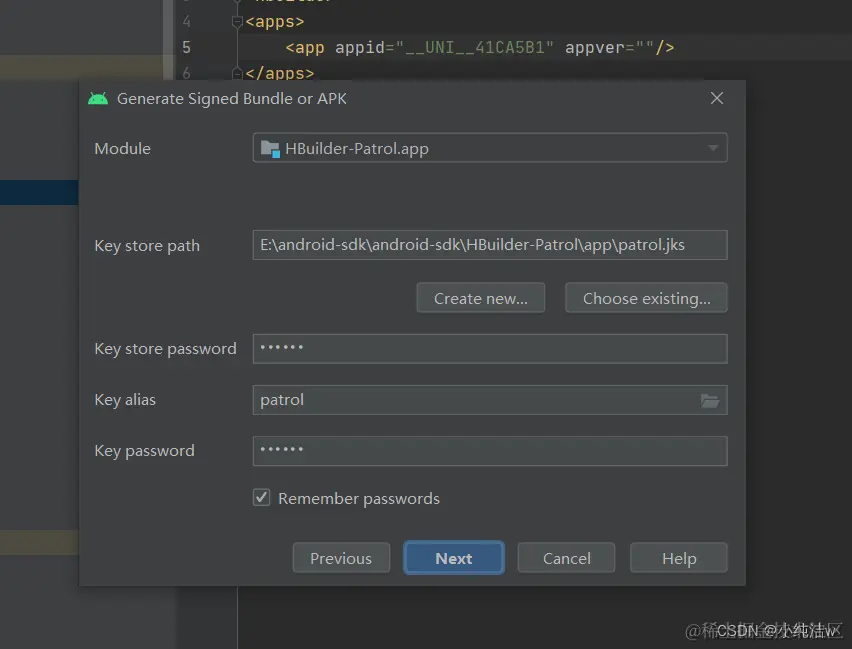This screenshot has height=649, width=852.
Task: Close the Generate Signed Bundle dialog
Action: (717, 98)
